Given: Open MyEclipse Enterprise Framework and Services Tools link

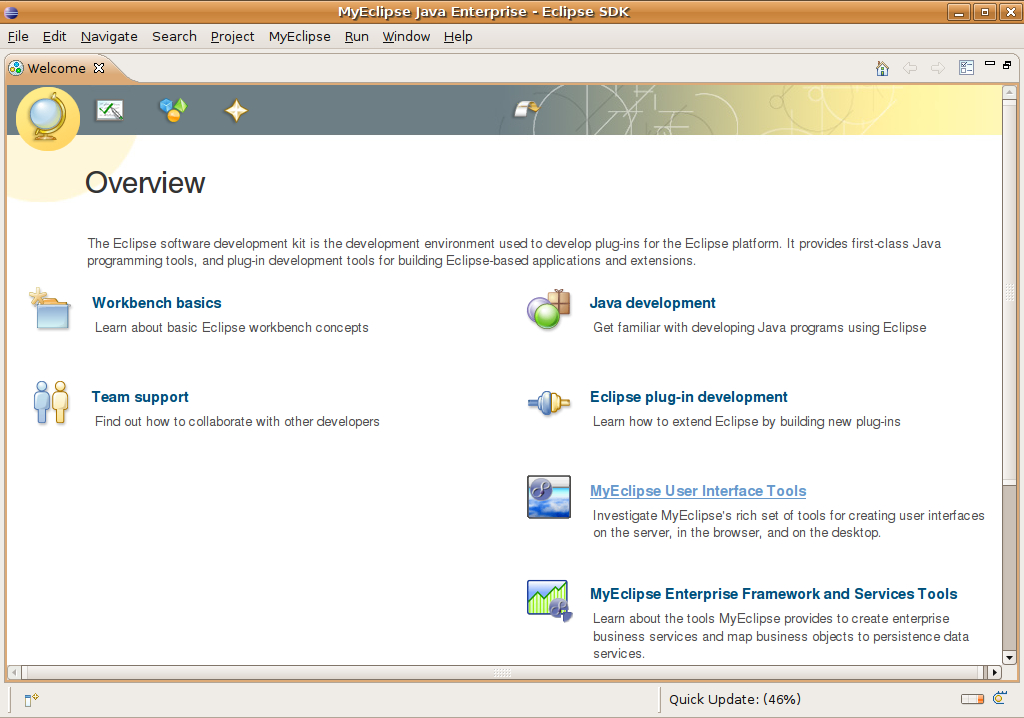Looking at the screenshot, I should tap(773, 594).
